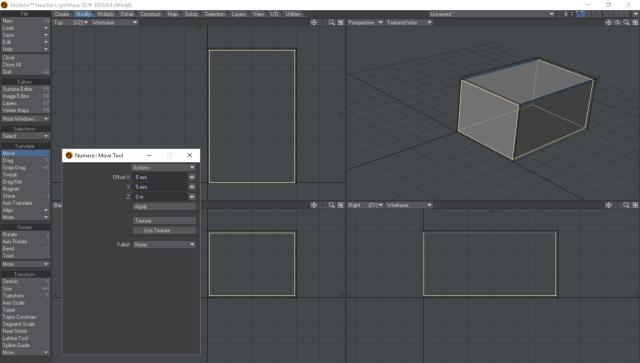Screen dimensions: 640x363
Task: Open the Right viewport Wireframe dropdown
Action: click(409, 205)
